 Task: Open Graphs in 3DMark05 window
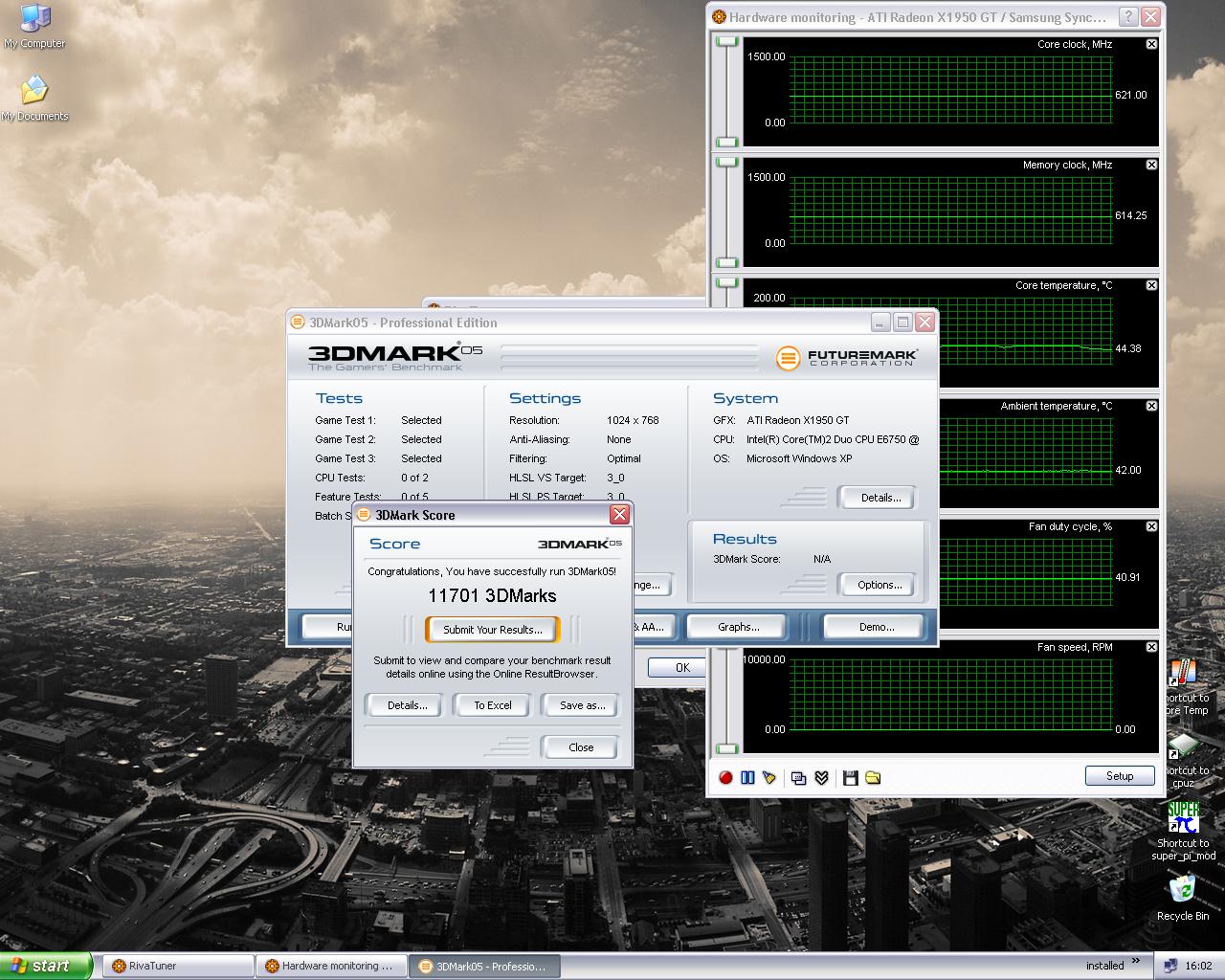738,627
